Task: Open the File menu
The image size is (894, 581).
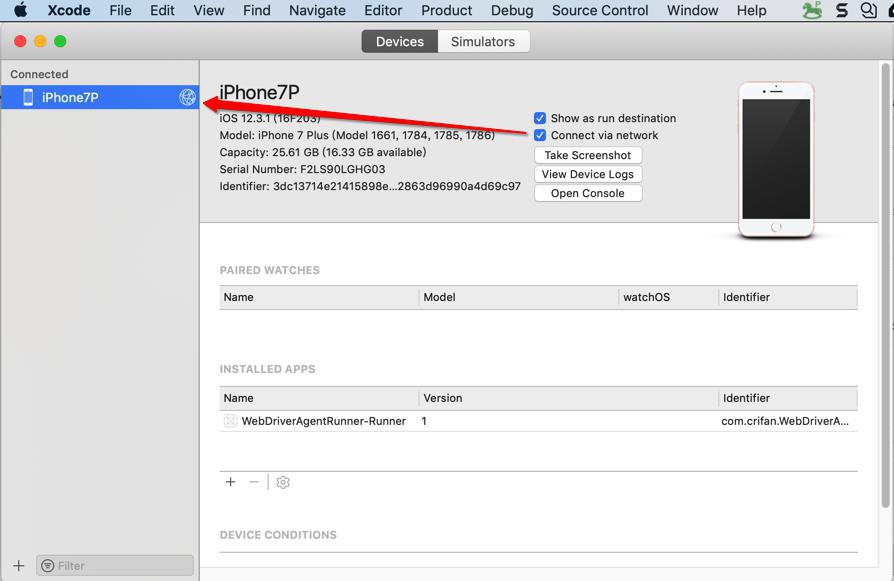Action: pyautogui.click(x=120, y=10)
